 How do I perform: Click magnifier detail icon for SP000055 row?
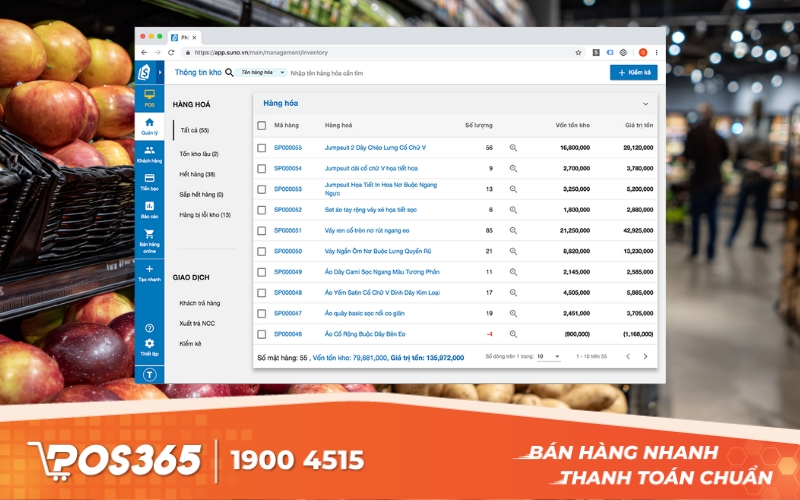(x=513, y=147)
